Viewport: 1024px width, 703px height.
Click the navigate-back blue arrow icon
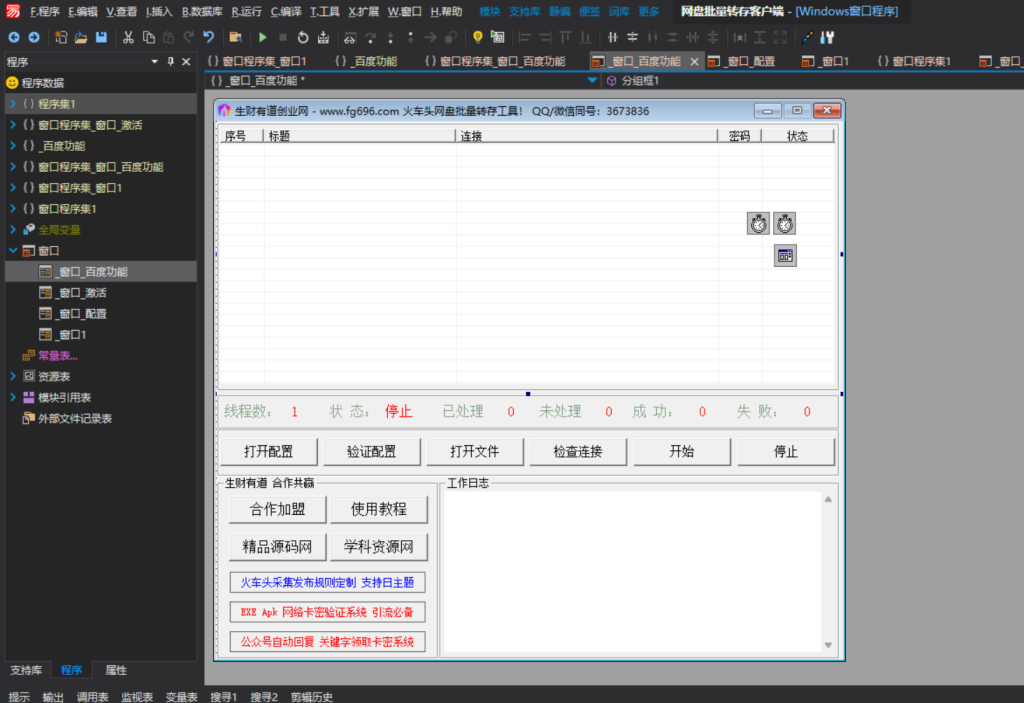(x=15, y=37)
